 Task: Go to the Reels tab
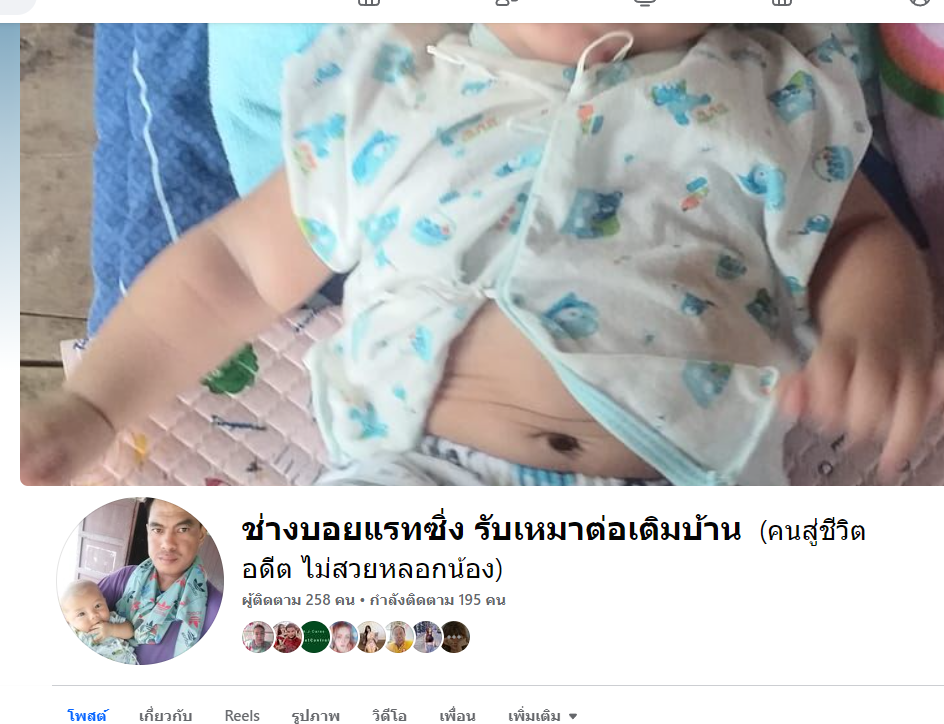[242, 716]
